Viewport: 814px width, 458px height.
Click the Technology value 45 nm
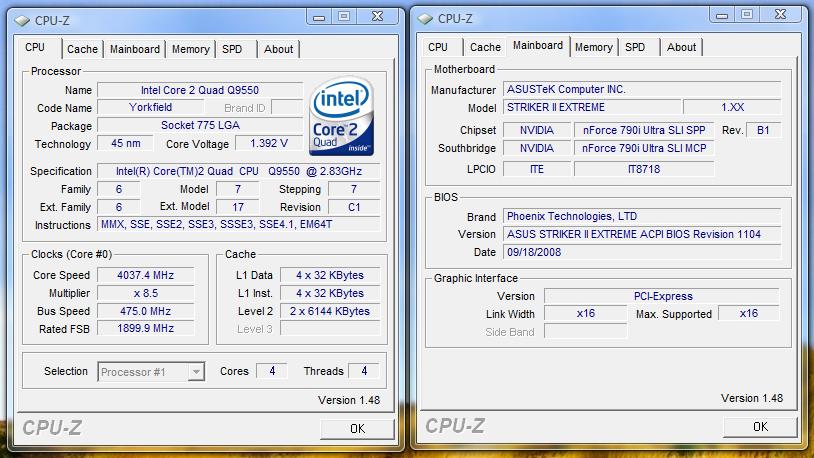point(126,143)
